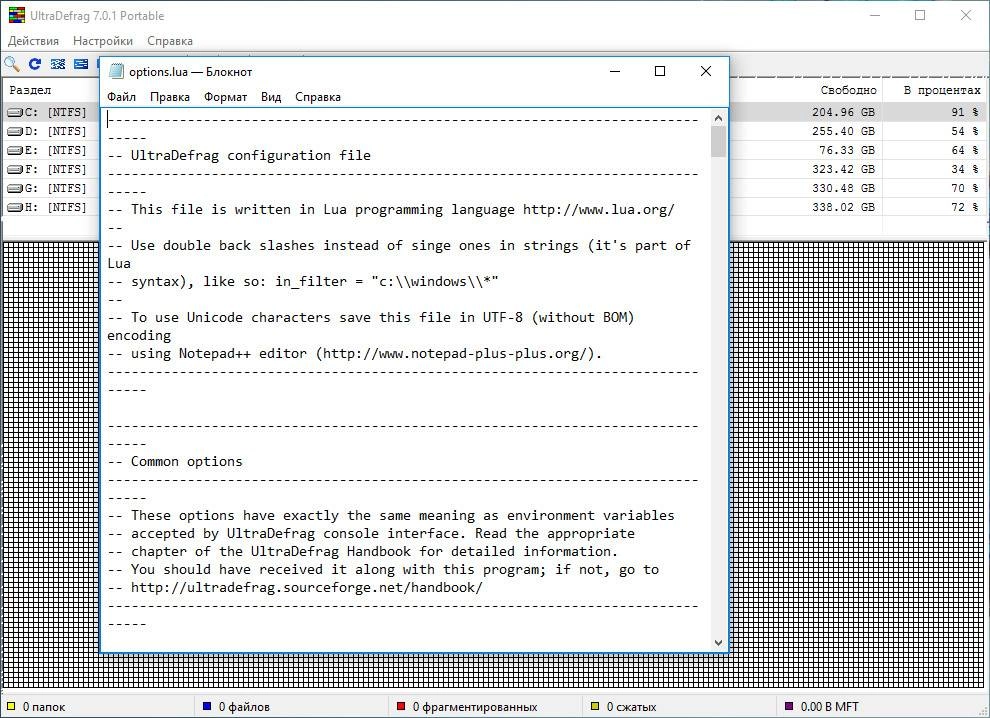Open Notepad Файл menu
990x718 pixels.
(x=121, y=97)
